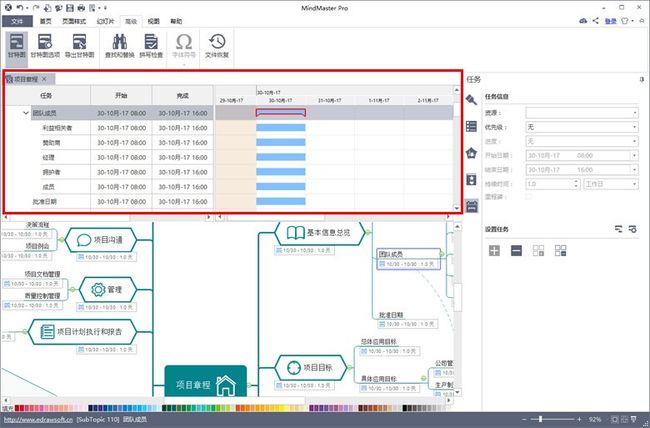Click the cloud icon near login
Viewport: 650px width, 428px height.
[583, 21]
